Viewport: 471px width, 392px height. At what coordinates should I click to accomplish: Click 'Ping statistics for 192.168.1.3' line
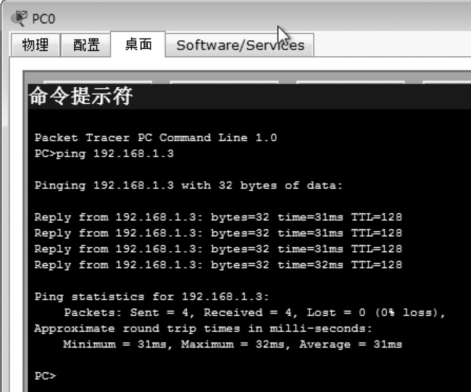152,297
